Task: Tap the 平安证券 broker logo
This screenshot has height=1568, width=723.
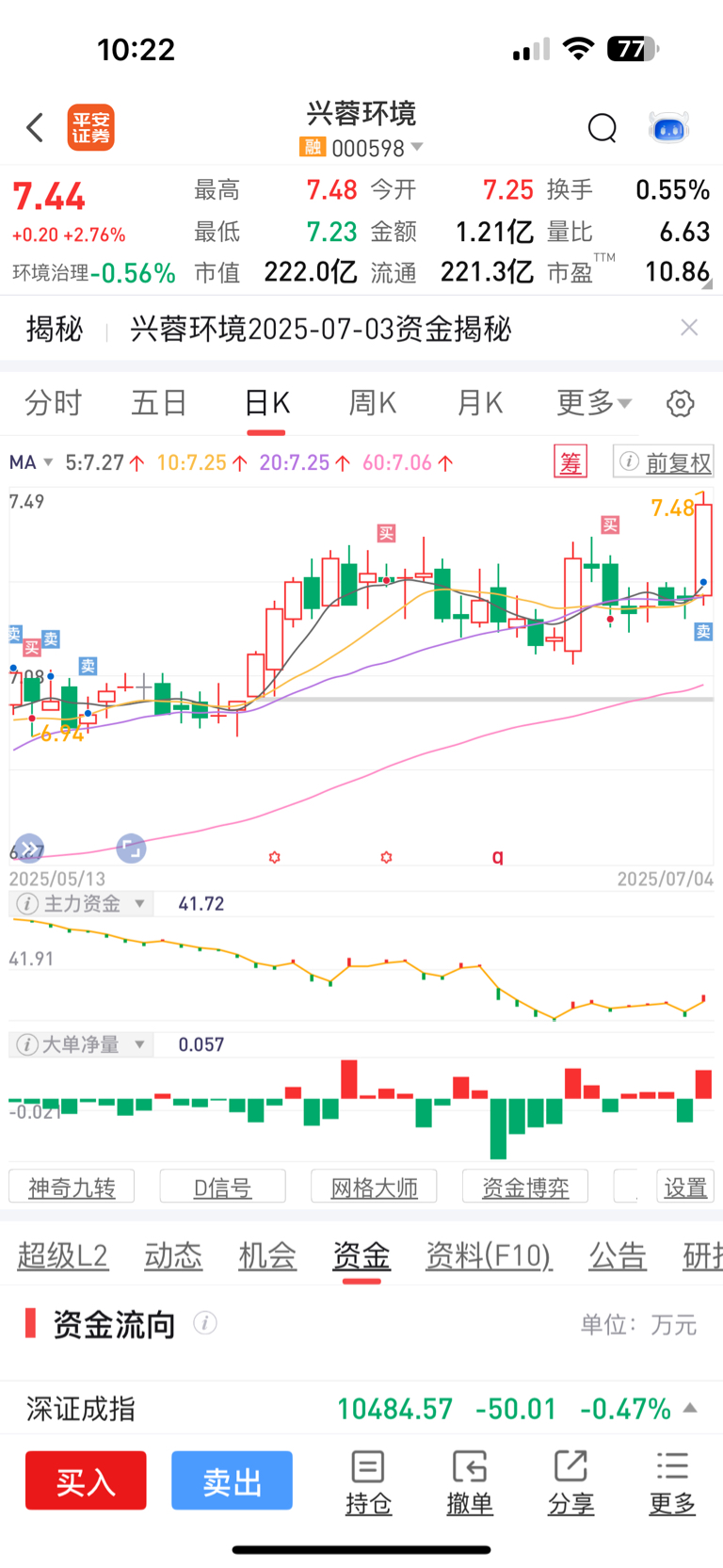Action: 91,127
